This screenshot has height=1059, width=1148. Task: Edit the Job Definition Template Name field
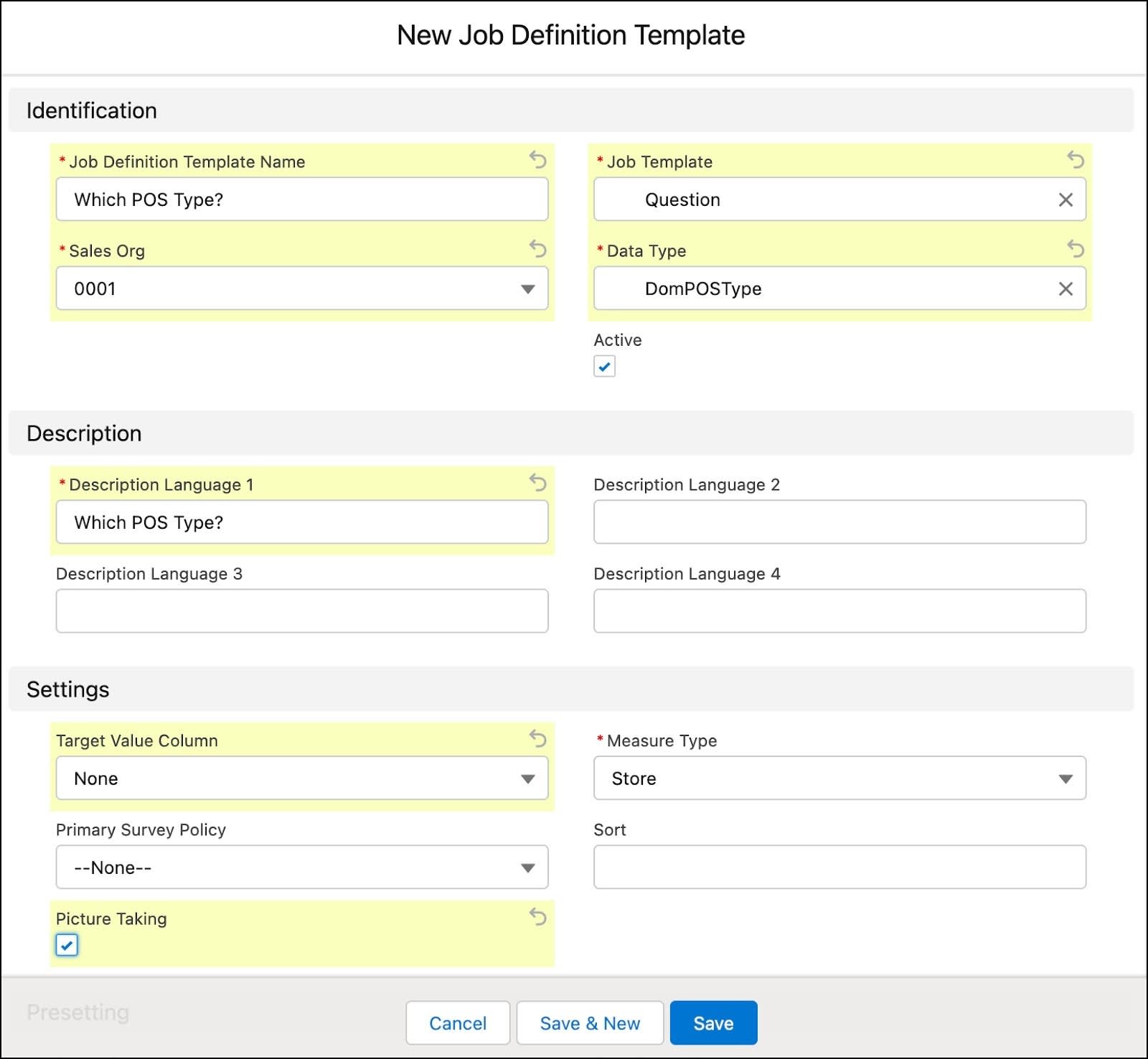302,199
